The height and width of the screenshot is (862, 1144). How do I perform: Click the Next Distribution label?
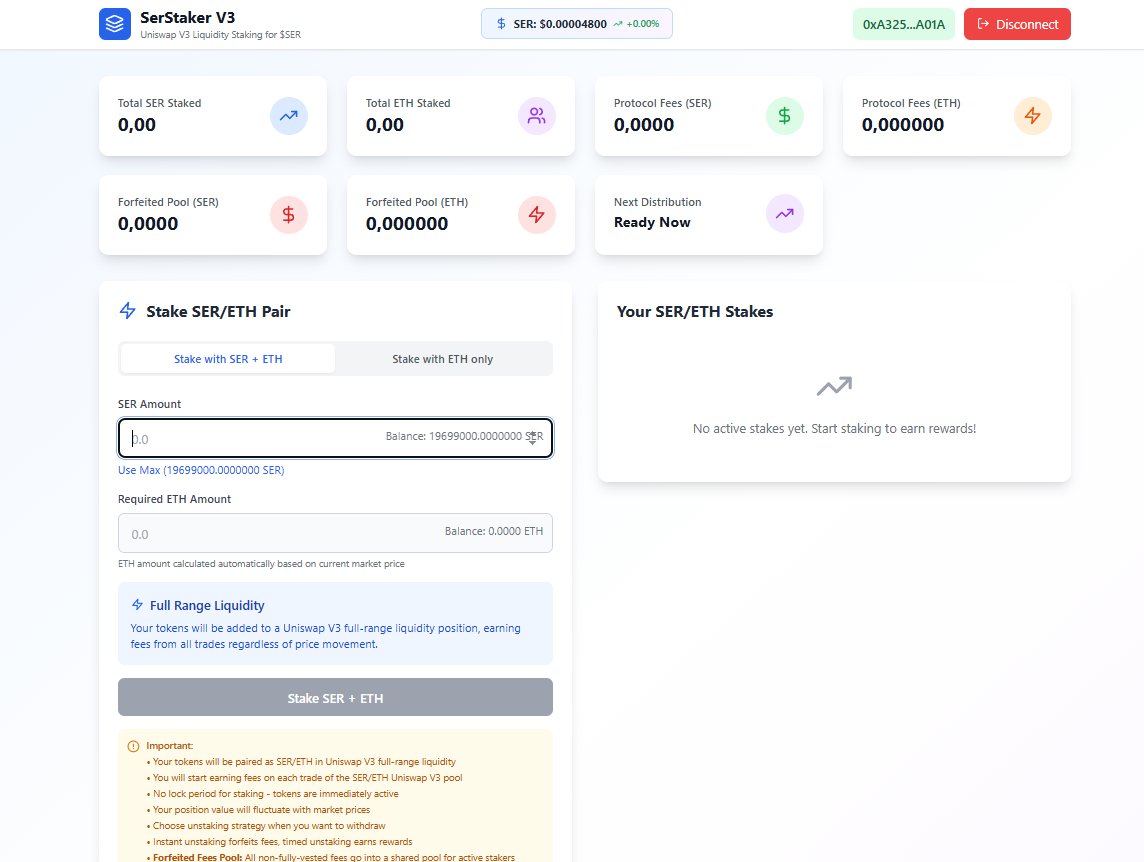coord(657,202)
